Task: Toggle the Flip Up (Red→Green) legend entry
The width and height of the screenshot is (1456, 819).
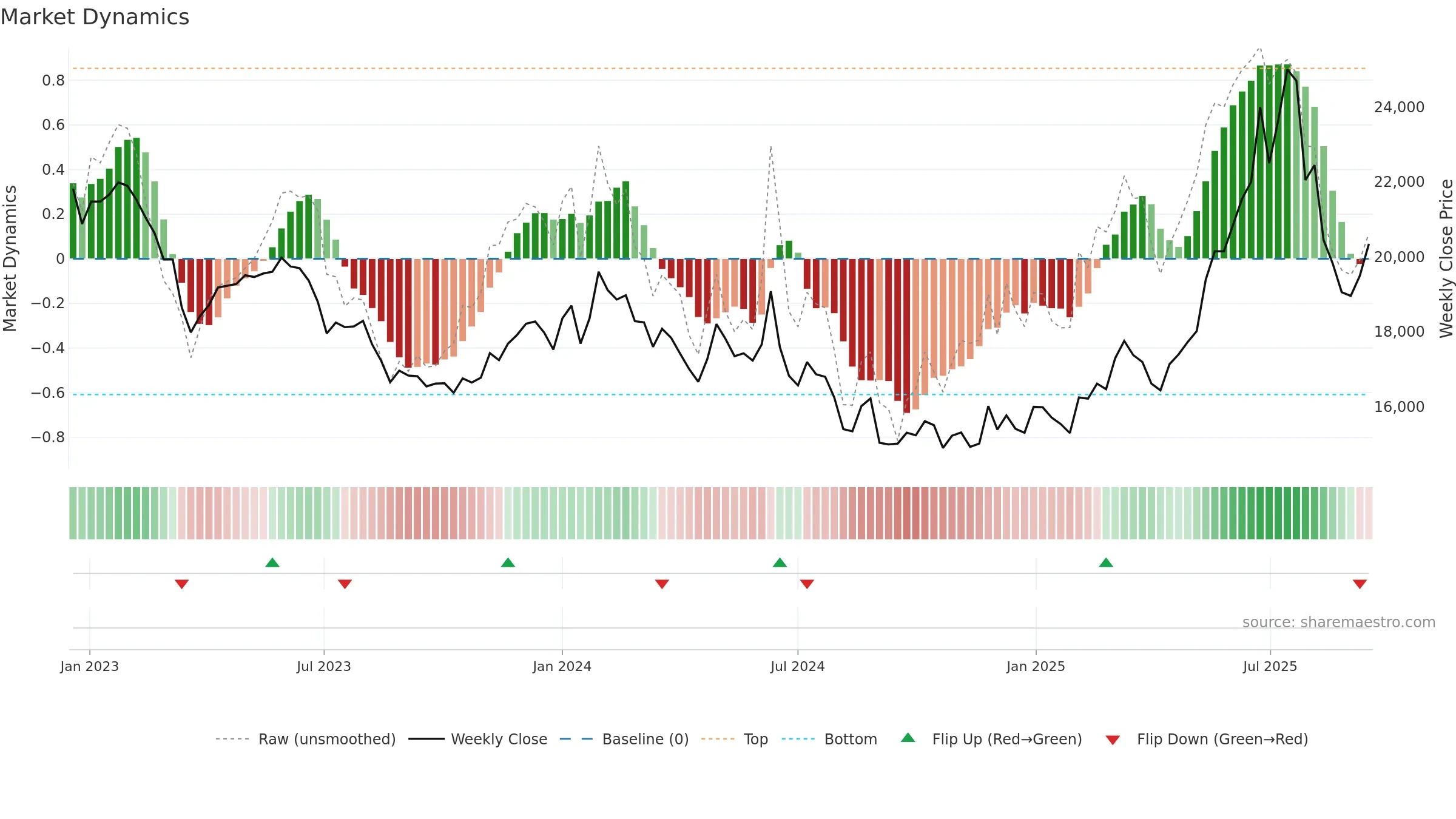Action: click(x=991, y=739)
